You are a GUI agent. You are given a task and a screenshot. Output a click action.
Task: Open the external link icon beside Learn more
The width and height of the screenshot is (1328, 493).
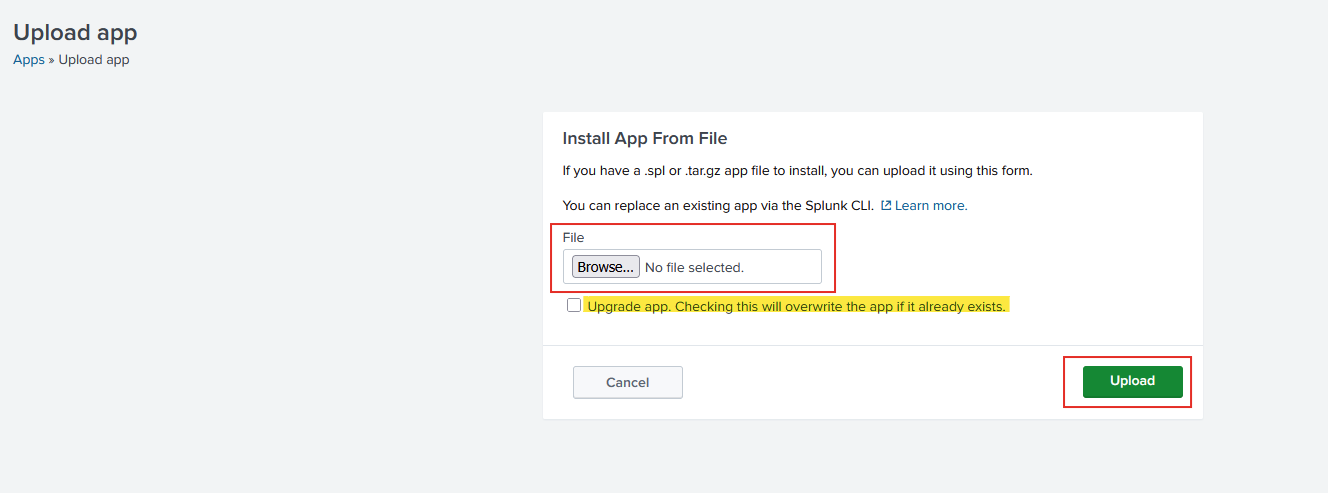pos(886,205)
